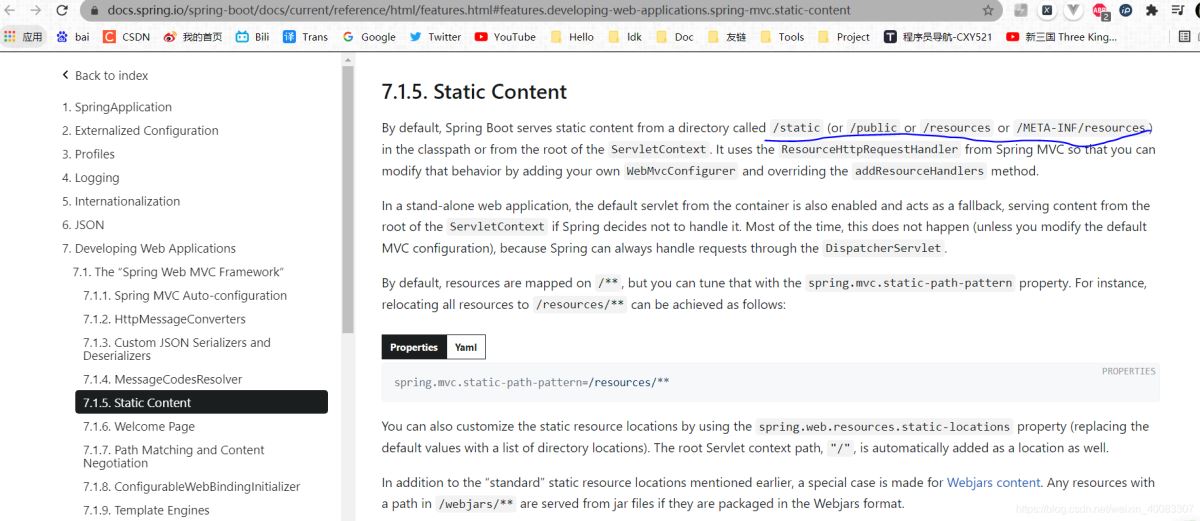Open 4. Logging section

(x=90, y=177)
